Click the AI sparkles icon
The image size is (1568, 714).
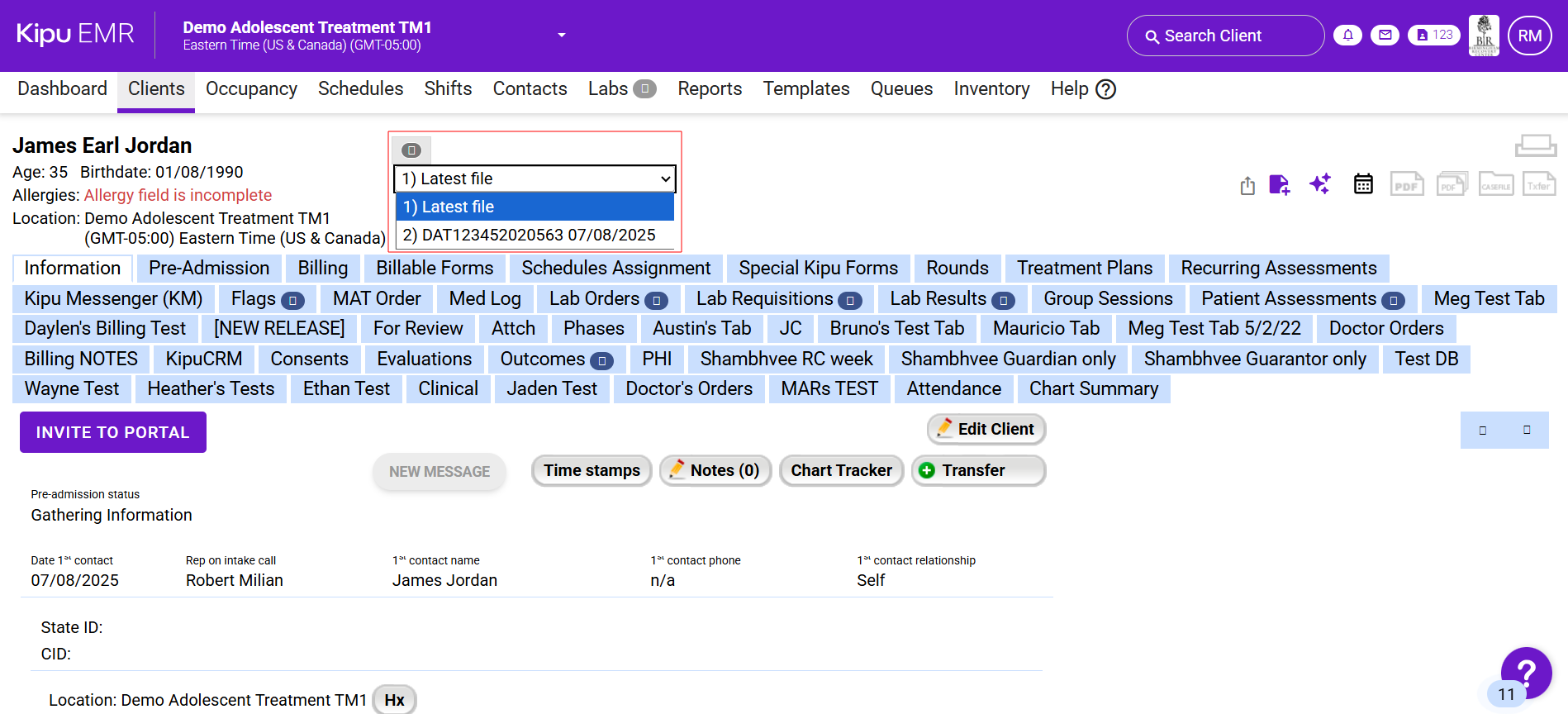1320,183
